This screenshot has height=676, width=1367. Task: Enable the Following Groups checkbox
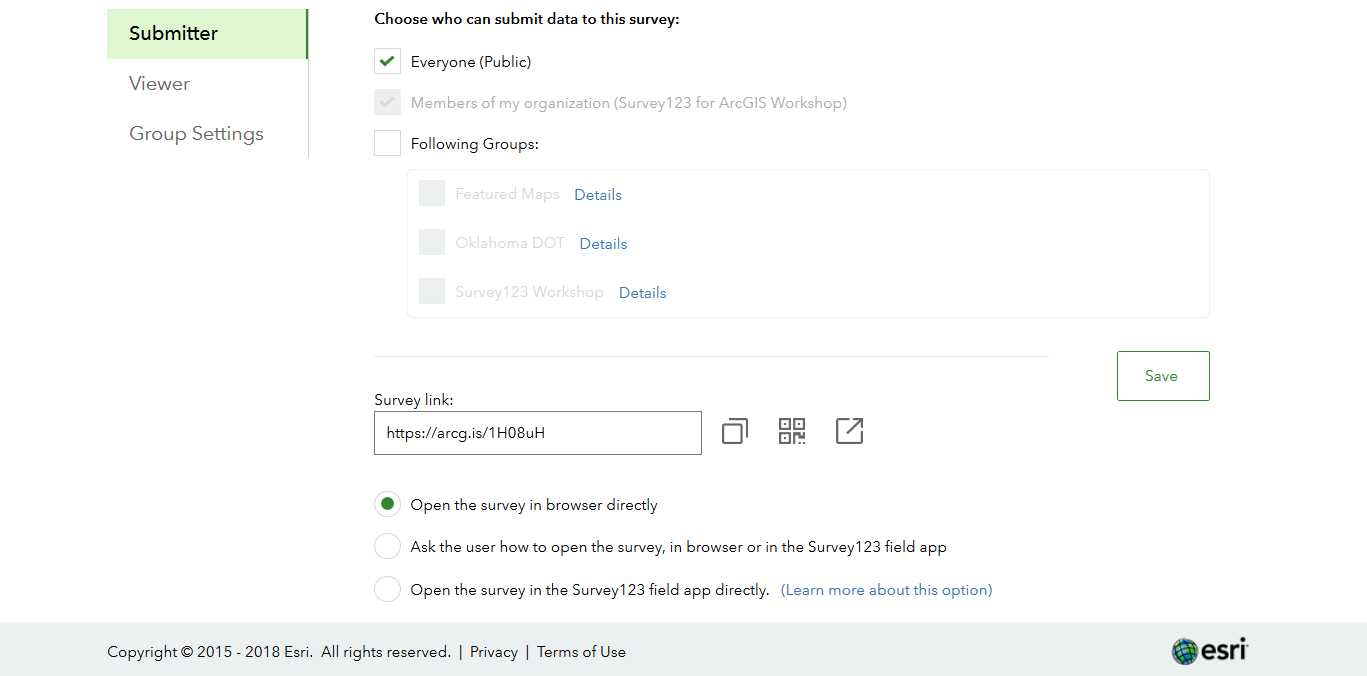[x=387, y=143]
